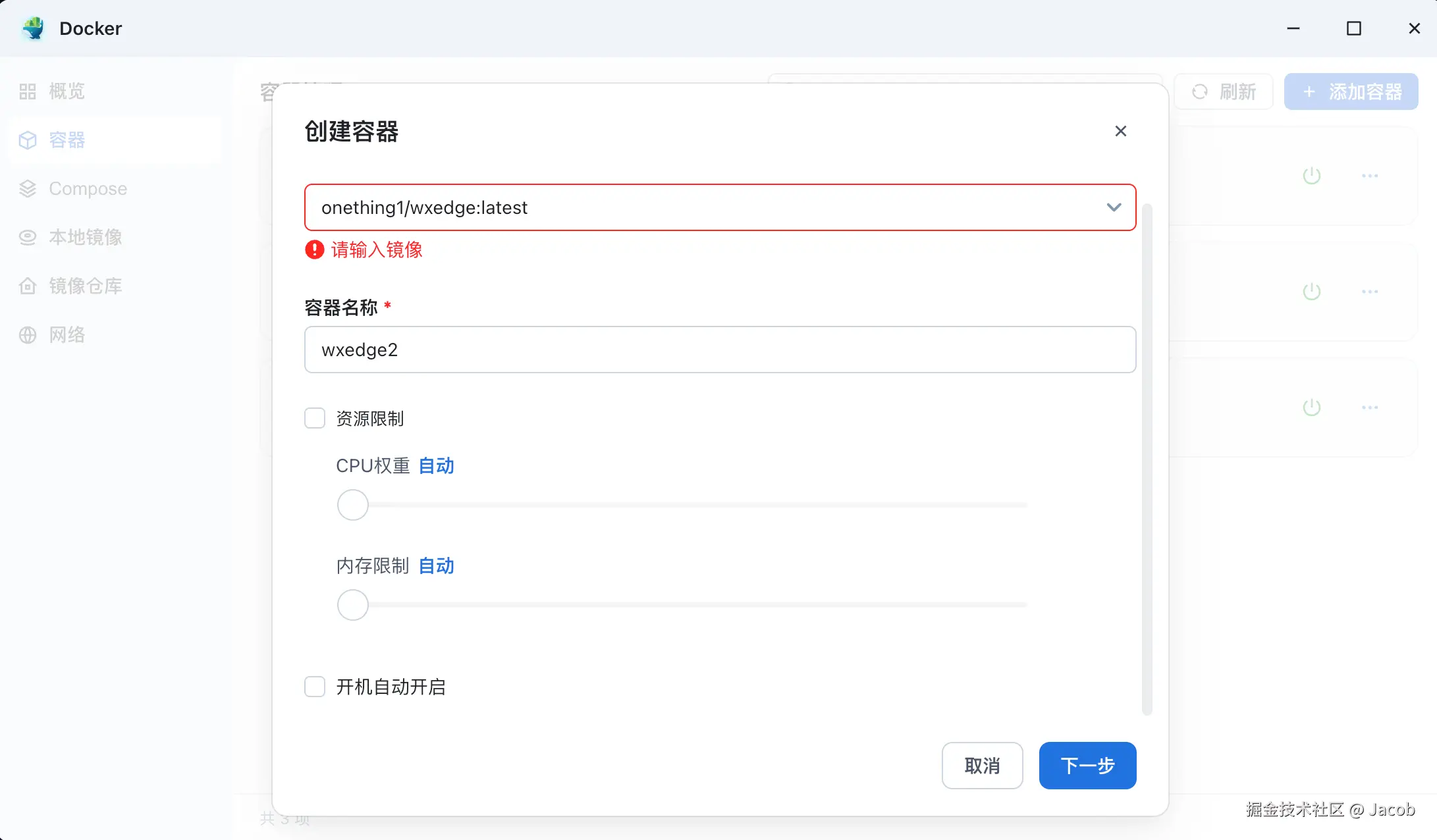
Task: Click the image registry house icon
Action: click(x=28, y=286)
